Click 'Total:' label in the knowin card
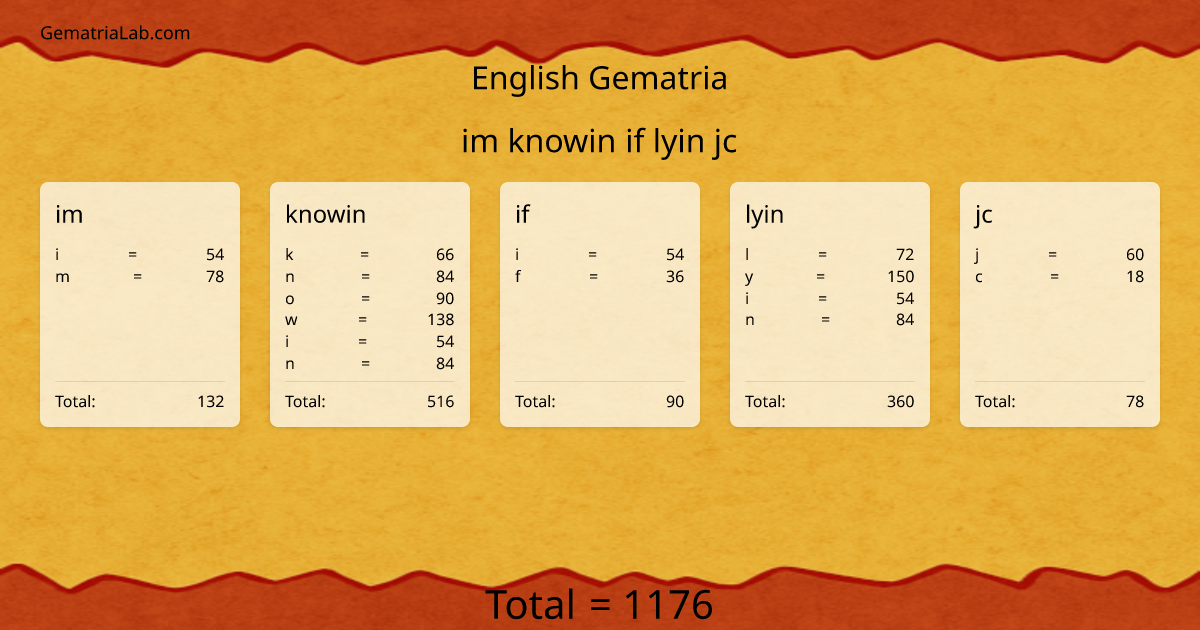Screen dimensions: 1200x630 coord(305,402)
